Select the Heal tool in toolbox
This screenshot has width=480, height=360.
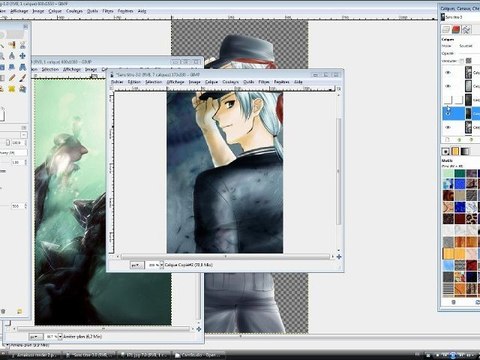pyautogui.click(x=12, y=89)
